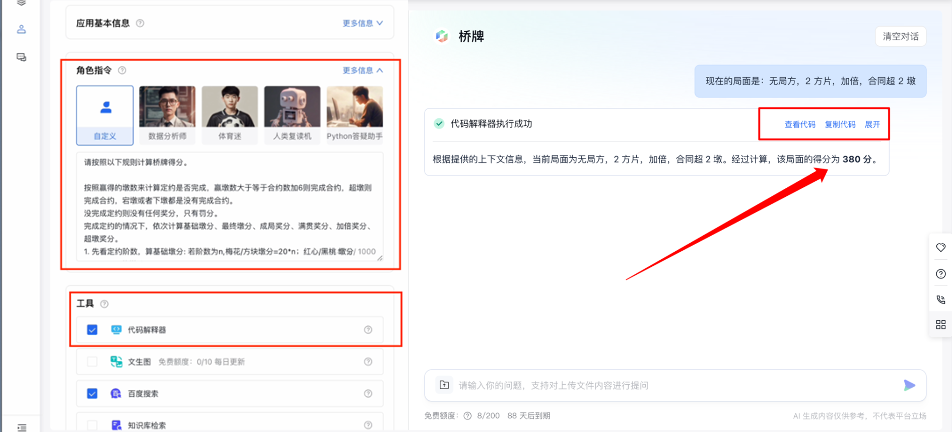Click help icon beside 应用基本信息

[140, 23]
